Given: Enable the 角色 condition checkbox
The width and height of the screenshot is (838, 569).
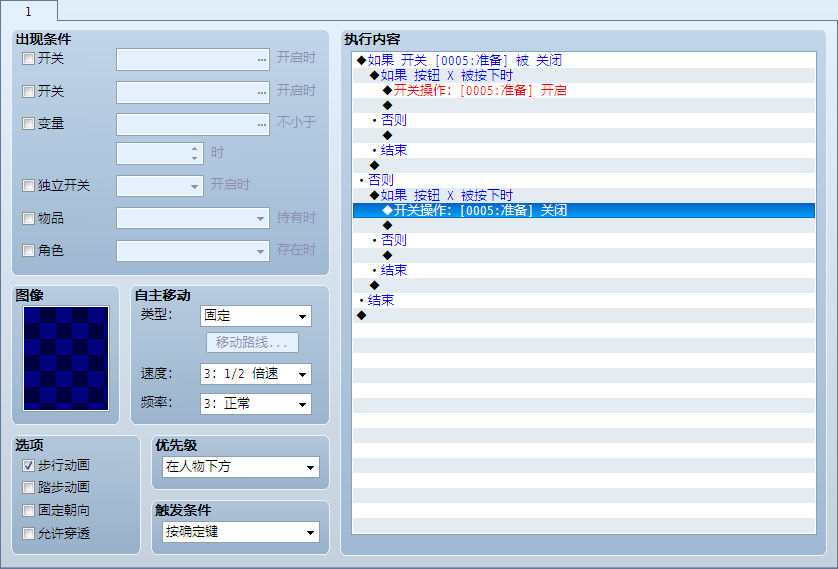Looking at the screenshot, I should [x=28, y=250].
